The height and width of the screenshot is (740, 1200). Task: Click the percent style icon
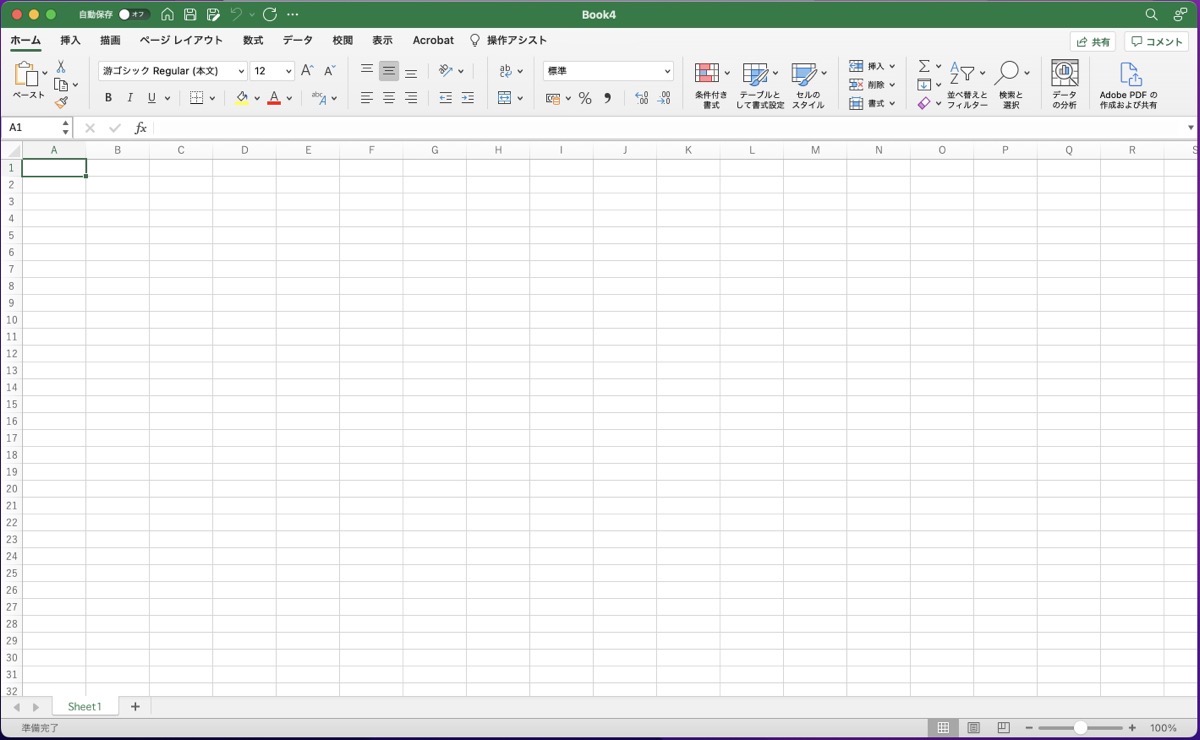tap(585, 98)
